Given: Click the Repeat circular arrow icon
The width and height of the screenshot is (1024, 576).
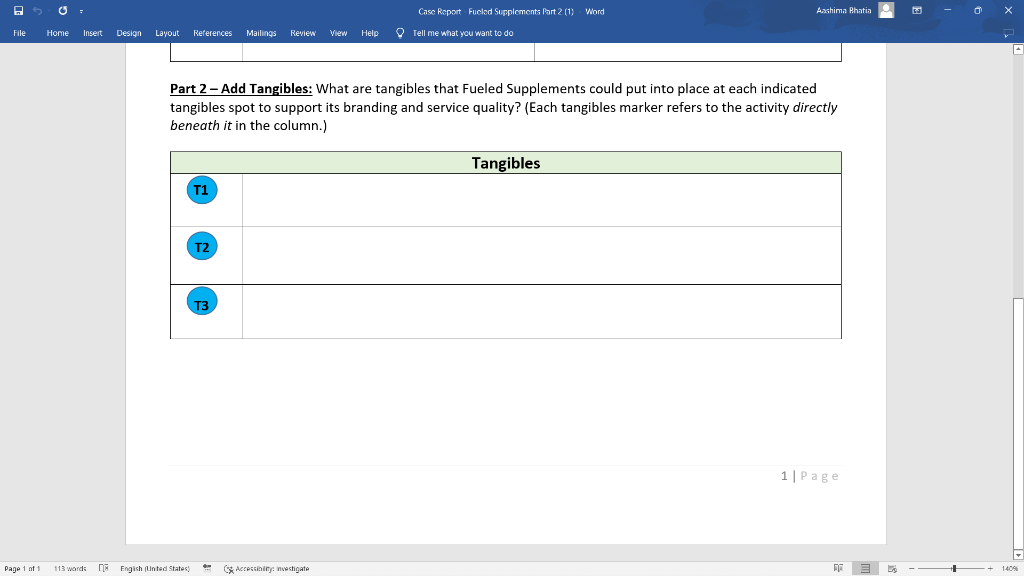Looking at the screenshot, I should (x=63, y=10).
